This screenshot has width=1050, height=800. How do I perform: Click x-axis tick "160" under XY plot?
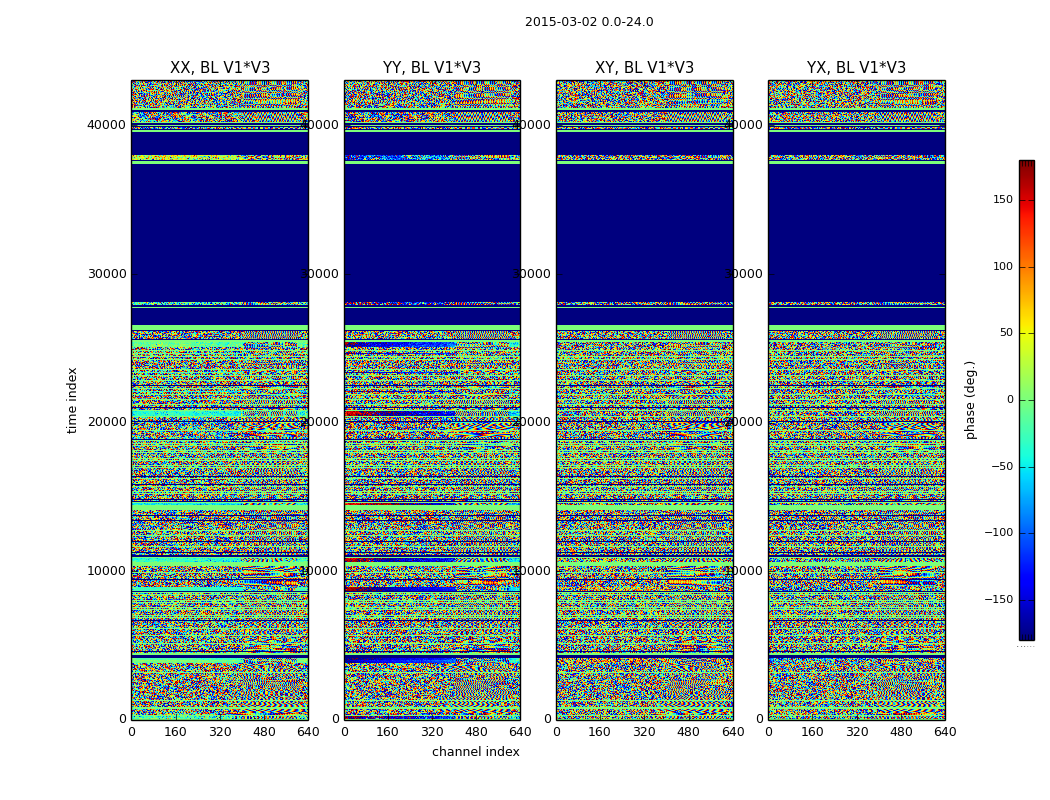pos(600,732)
